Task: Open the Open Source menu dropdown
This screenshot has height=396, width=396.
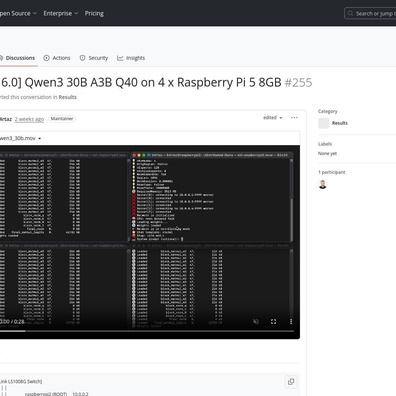Action: click(x=17, y=13)
